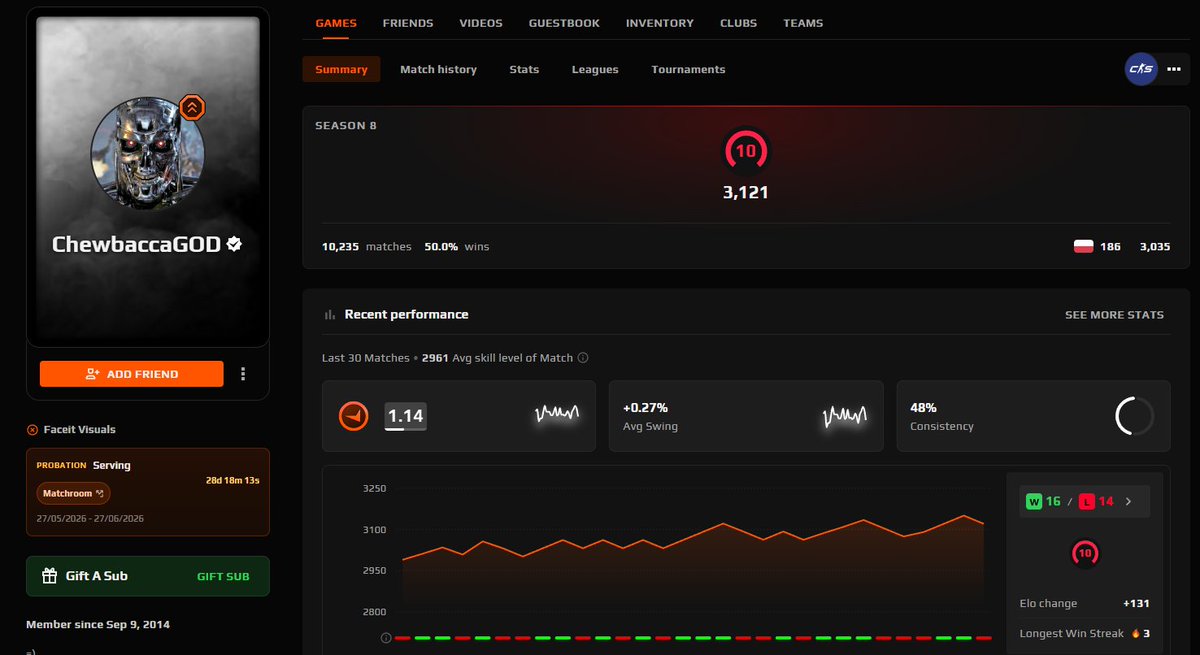Click the 50.0% wins stat
1200x655 pixels.
point(457,246)
